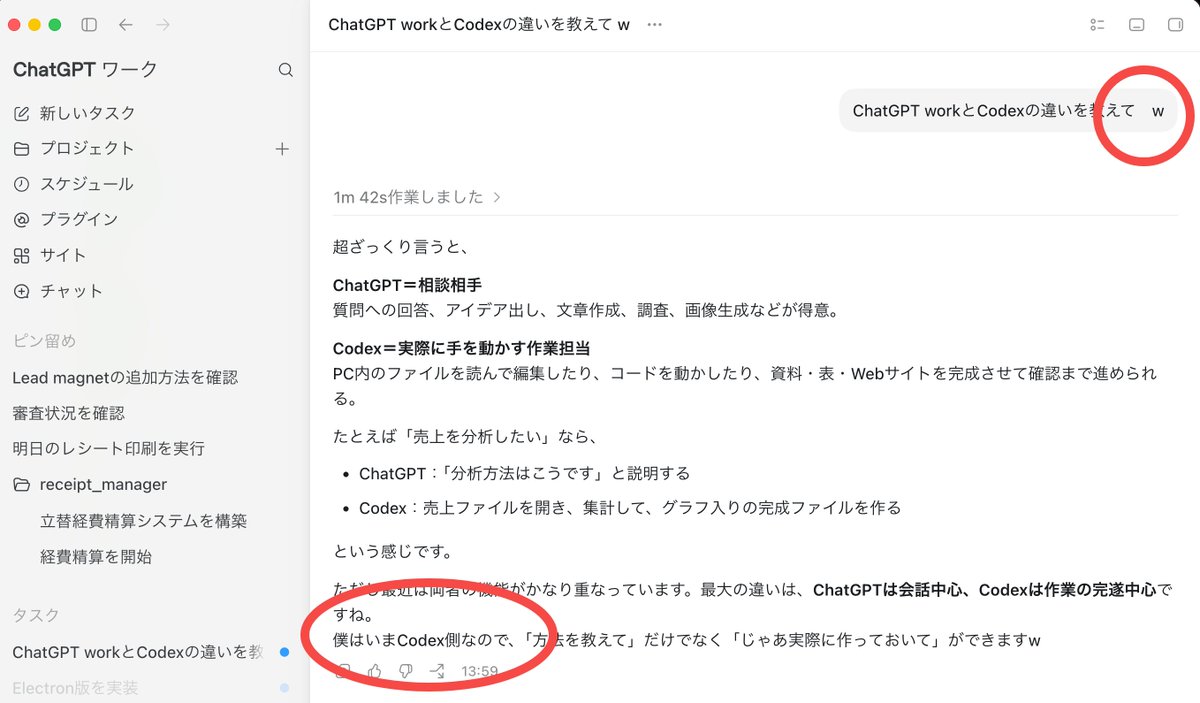Go forward with the right arrow

pyautogui.click(x=162, y=24)
